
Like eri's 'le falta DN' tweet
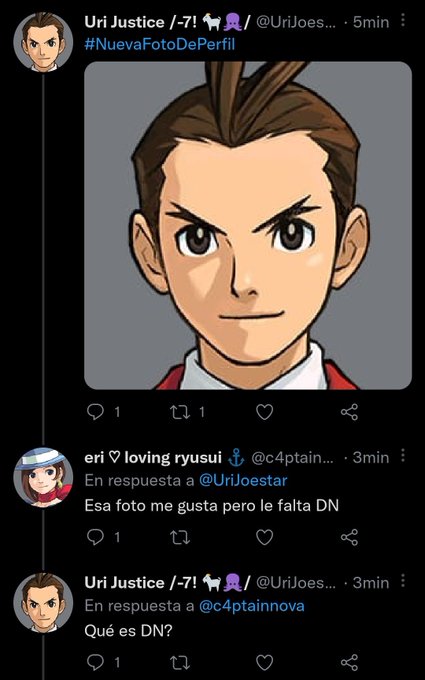click(264, 537)
